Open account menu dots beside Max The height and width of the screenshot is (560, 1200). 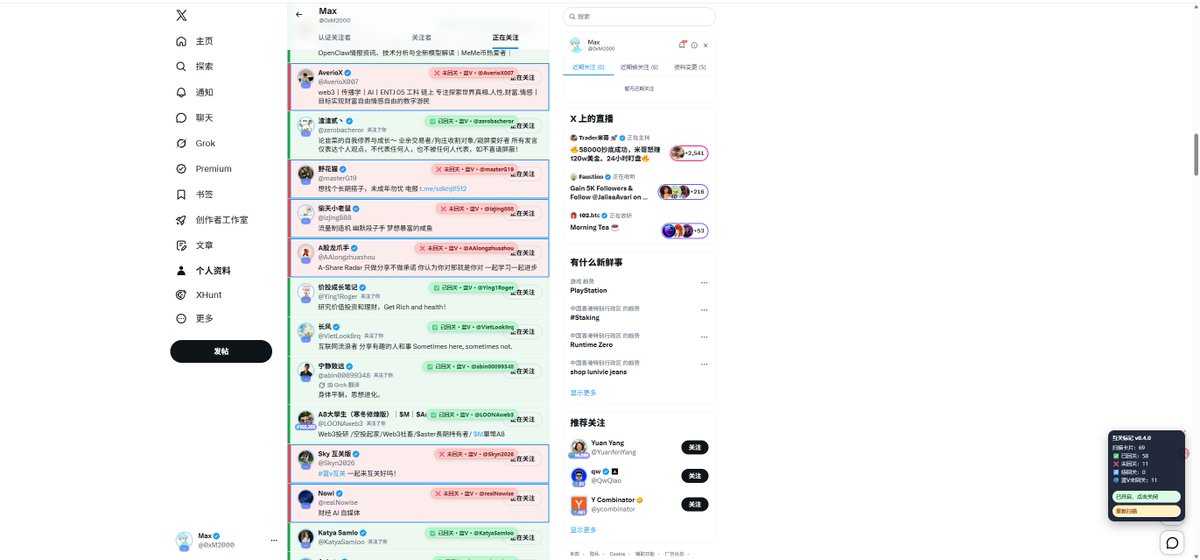274,541
